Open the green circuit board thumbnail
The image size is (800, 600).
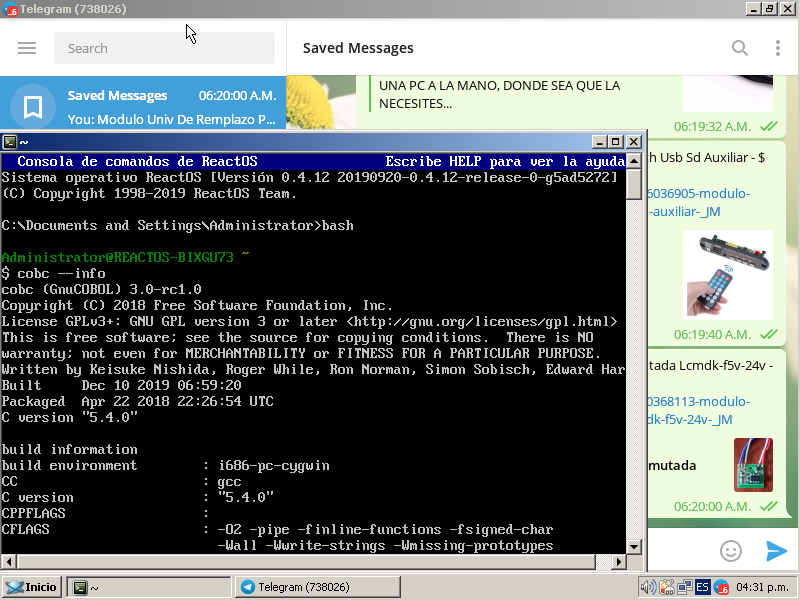coord(753,465)
